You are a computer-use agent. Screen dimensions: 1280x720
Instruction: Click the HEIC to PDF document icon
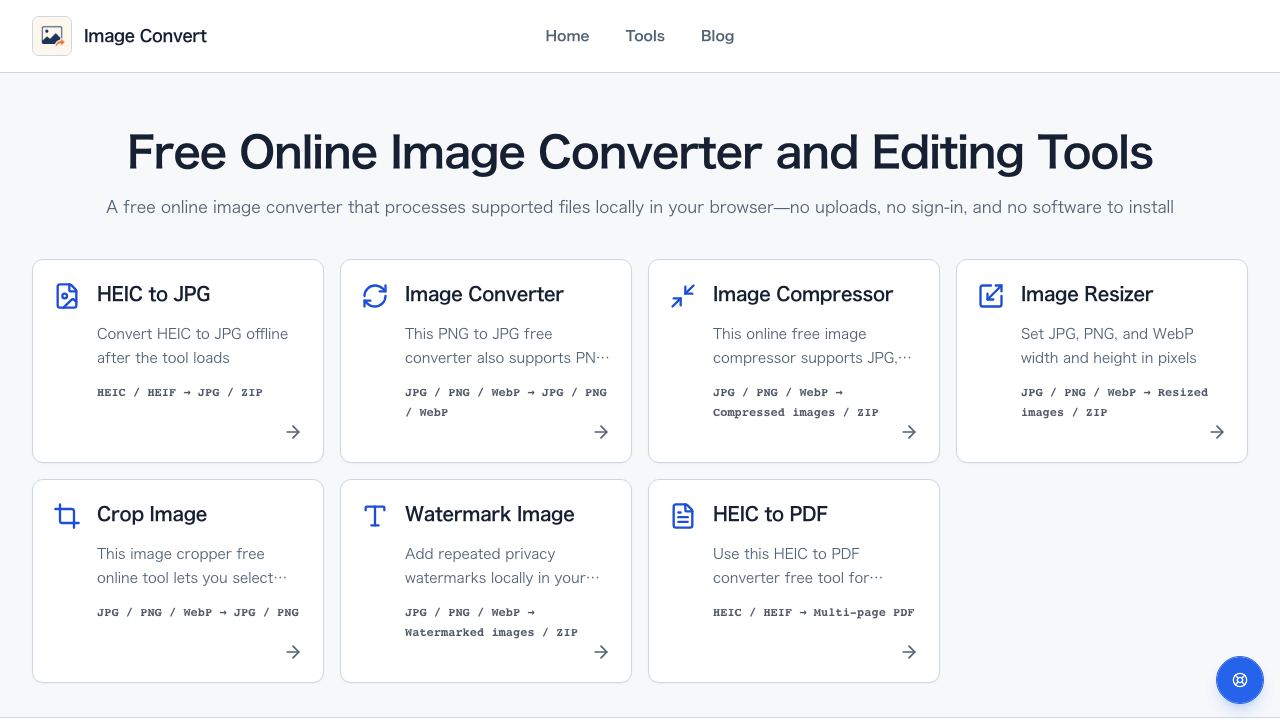[x=683, y=516]
